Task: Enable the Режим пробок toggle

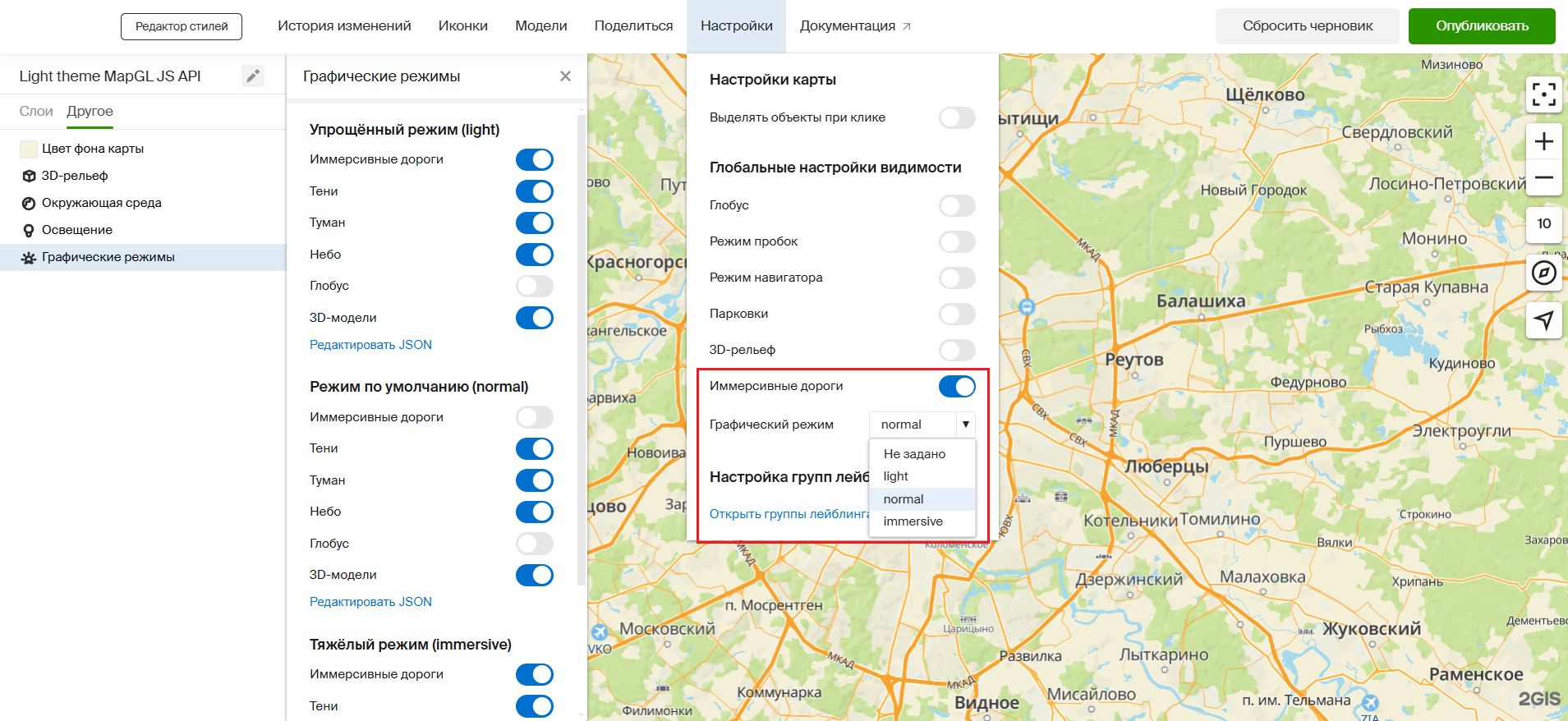Action: (x=957, y=241)
